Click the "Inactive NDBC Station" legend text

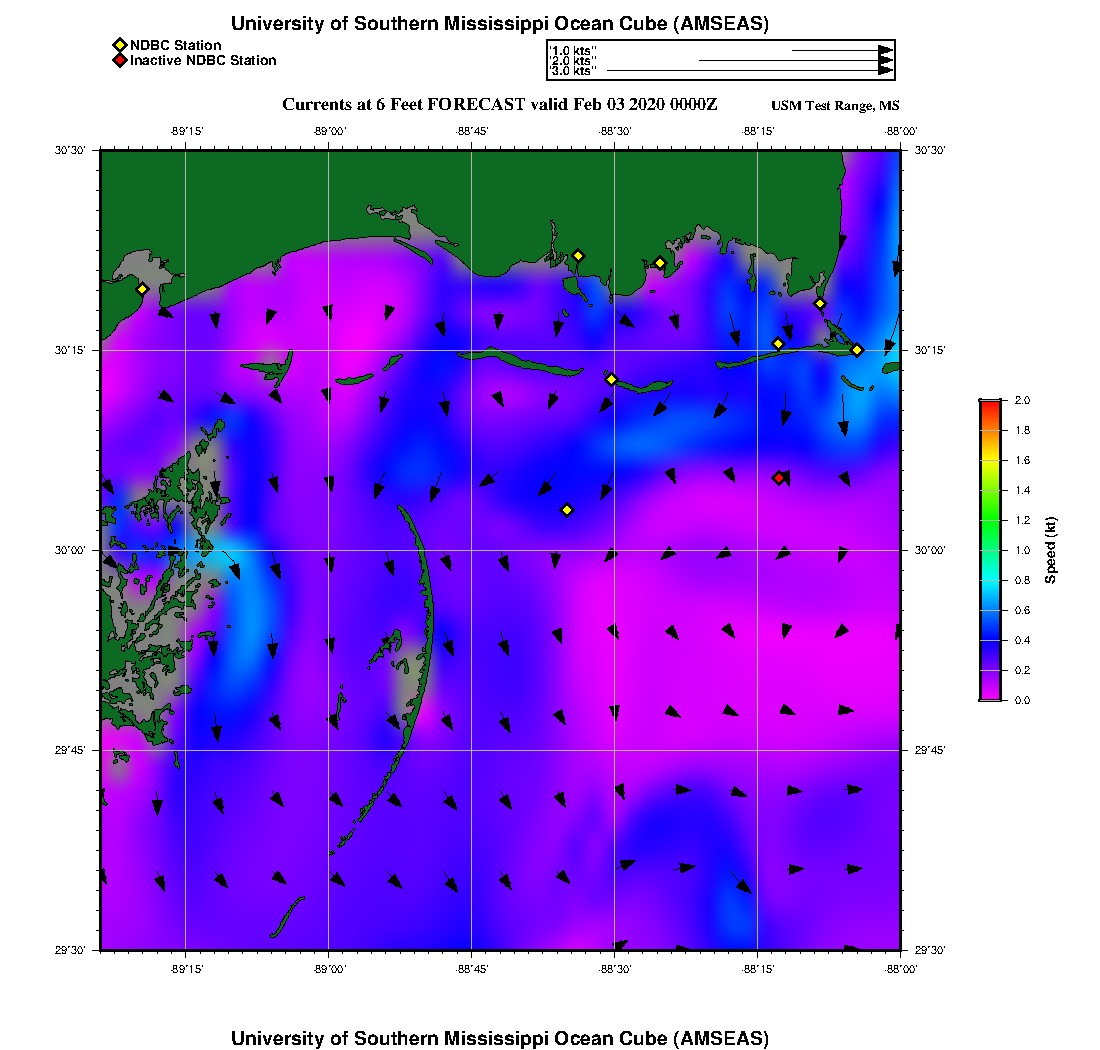click(203, 60)
